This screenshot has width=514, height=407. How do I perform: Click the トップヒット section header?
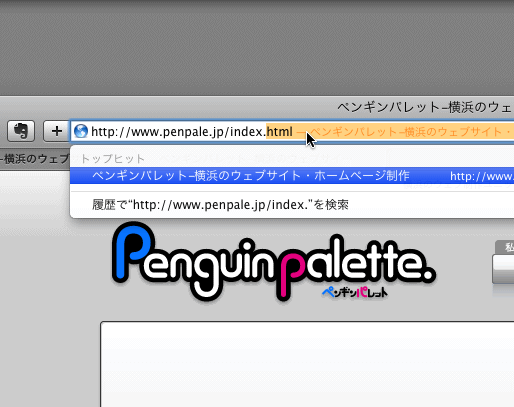[x=113, y=159]
